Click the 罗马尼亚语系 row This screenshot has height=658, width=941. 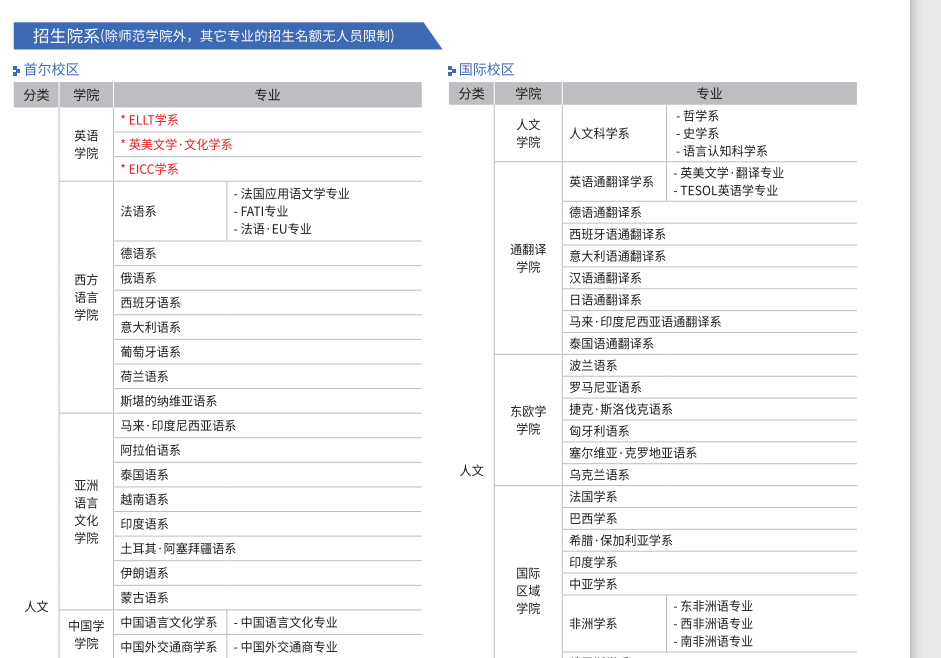[710, 388]
